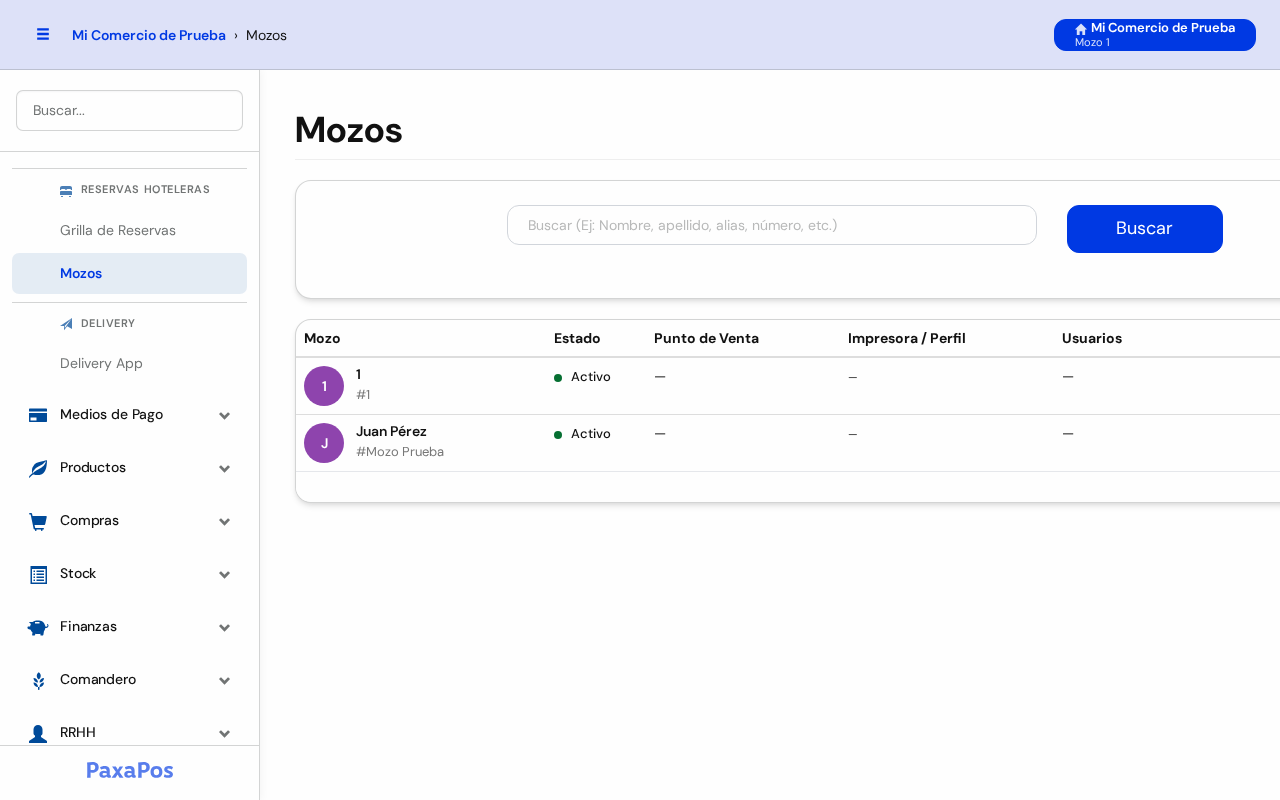Expand the Comandero chevron
The image size is (1280, 800).
click(225, 680)
